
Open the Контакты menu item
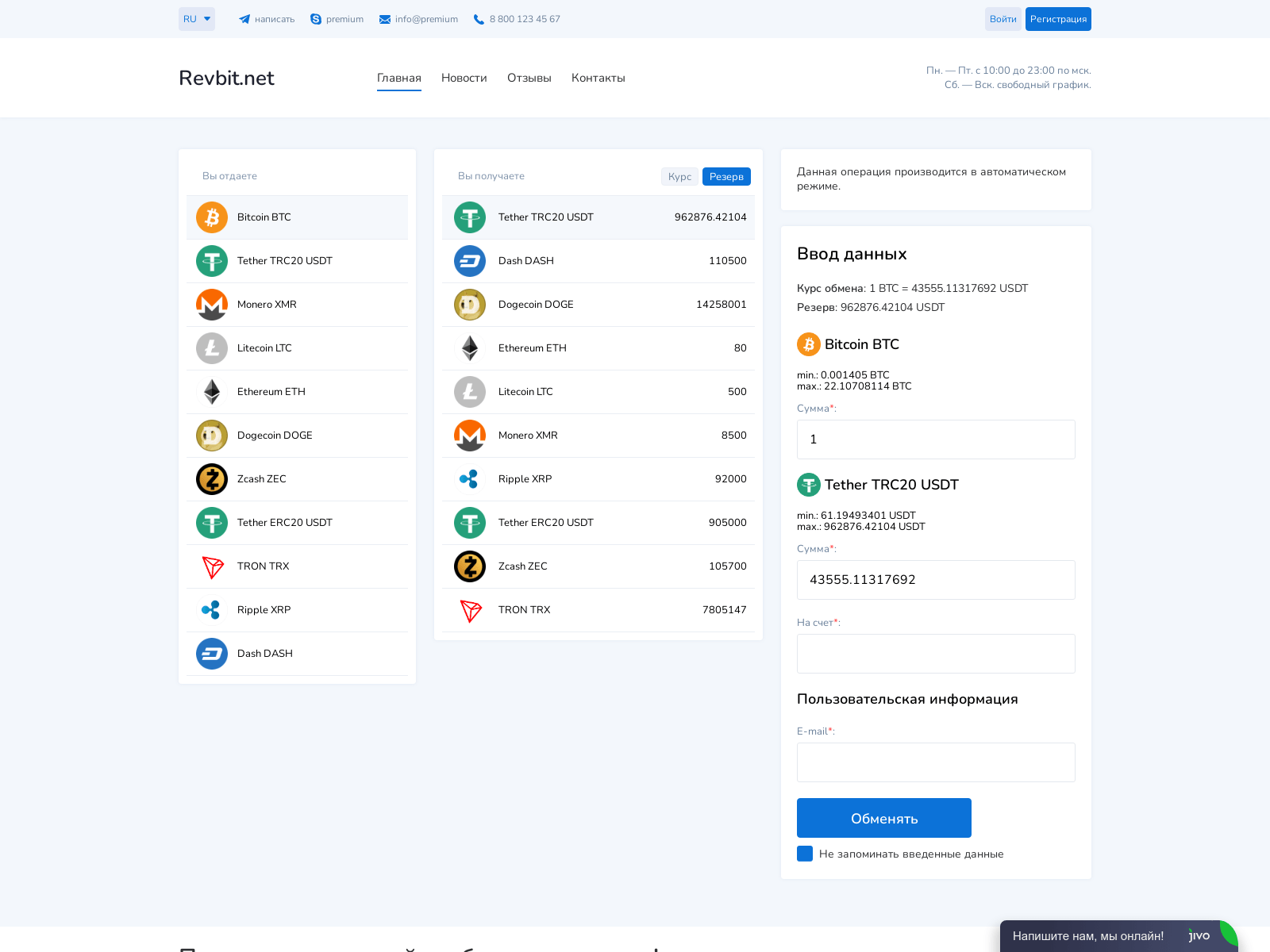(598, 78)
